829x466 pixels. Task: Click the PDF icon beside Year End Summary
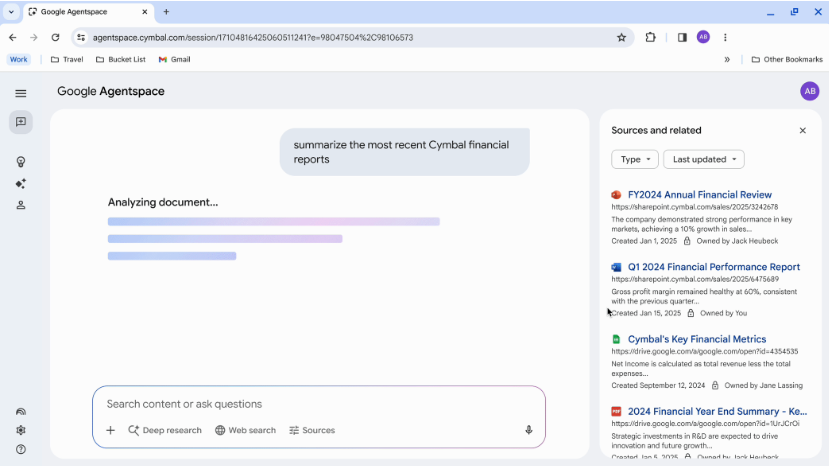tap(616, 412)
